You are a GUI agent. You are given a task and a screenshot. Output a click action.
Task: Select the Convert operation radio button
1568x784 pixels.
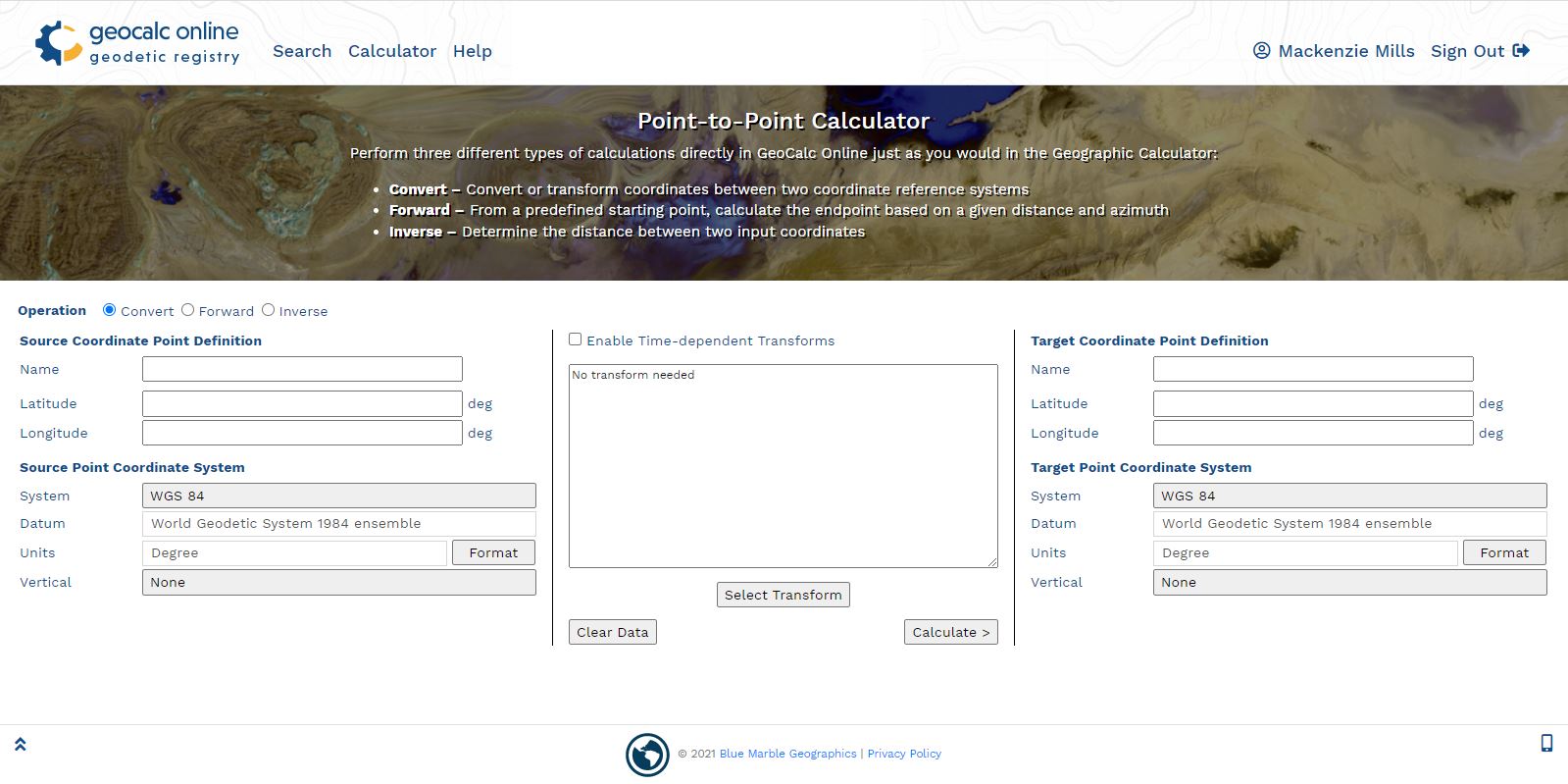(109, 310)
